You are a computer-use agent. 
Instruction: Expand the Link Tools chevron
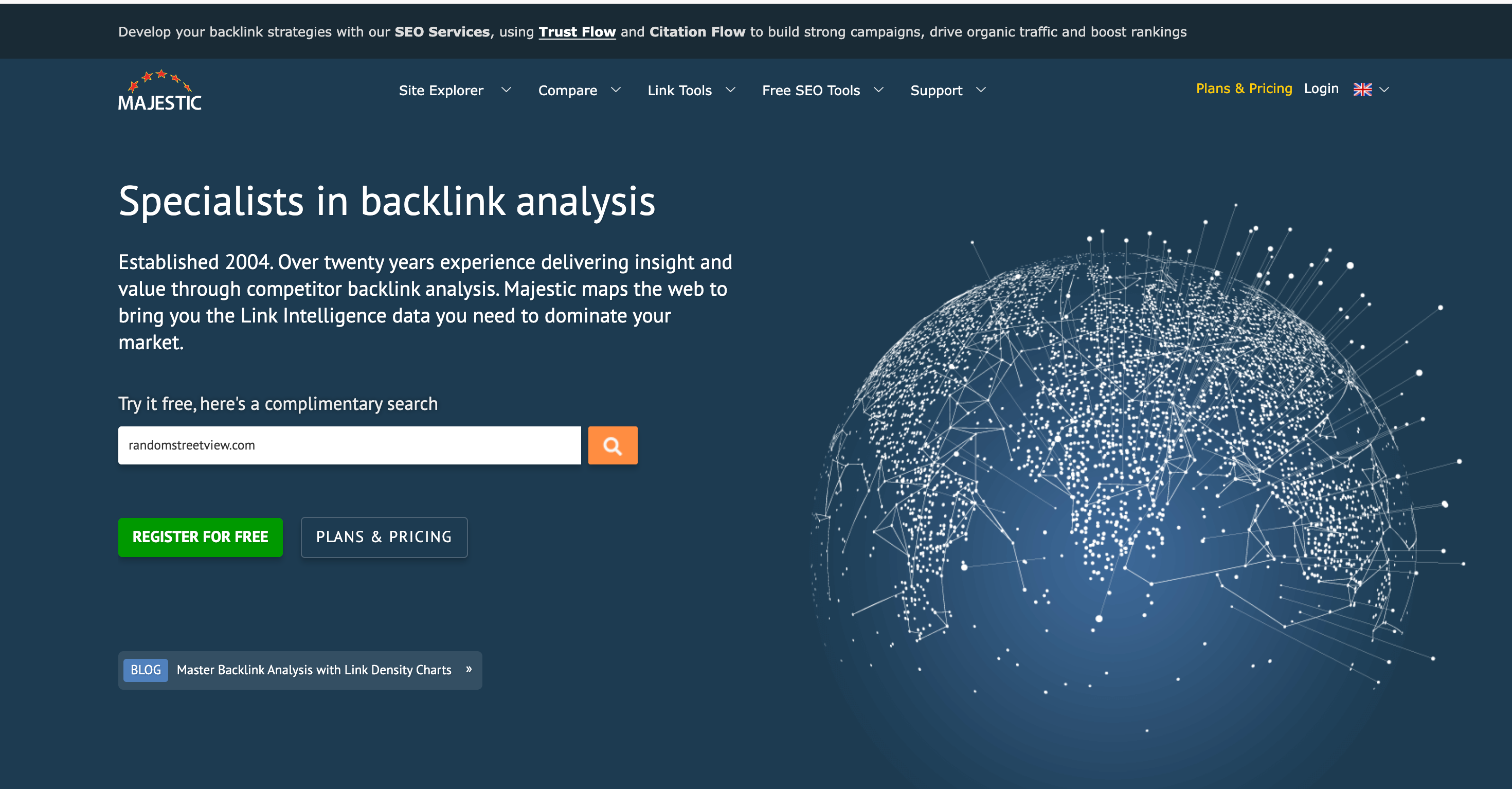(730, 90)
